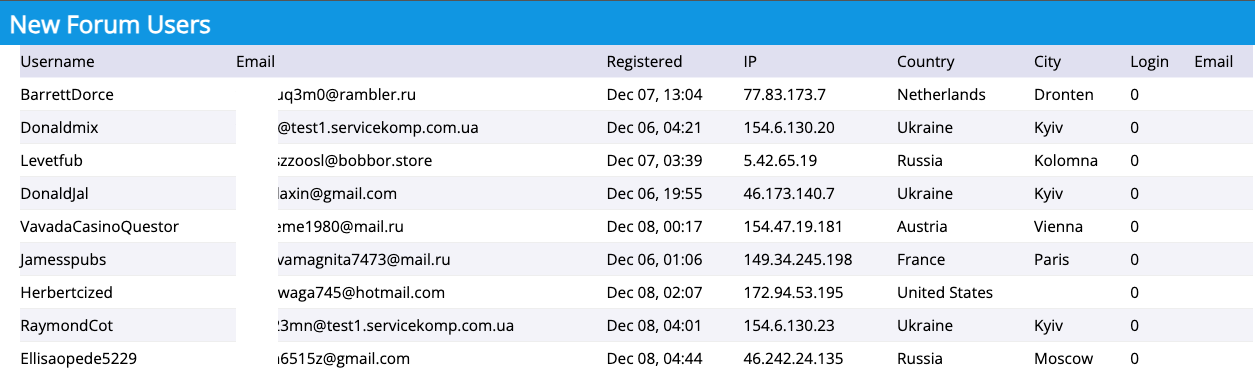The width and height of the screenshot is (1255, 373).
Task: Click IP address 5.42.65.19
Action: point(781,161)
